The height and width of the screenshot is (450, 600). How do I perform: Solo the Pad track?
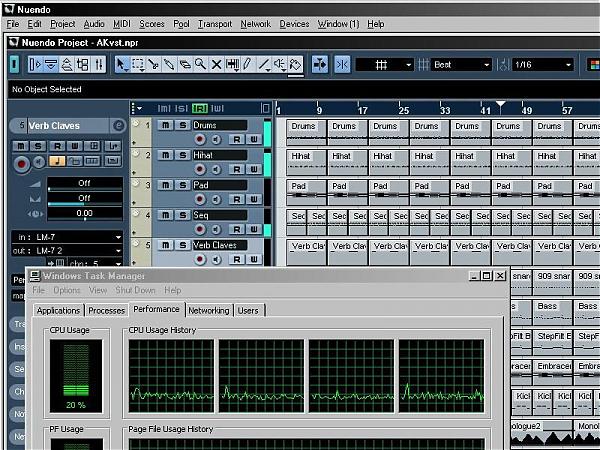tap(181, 185)
